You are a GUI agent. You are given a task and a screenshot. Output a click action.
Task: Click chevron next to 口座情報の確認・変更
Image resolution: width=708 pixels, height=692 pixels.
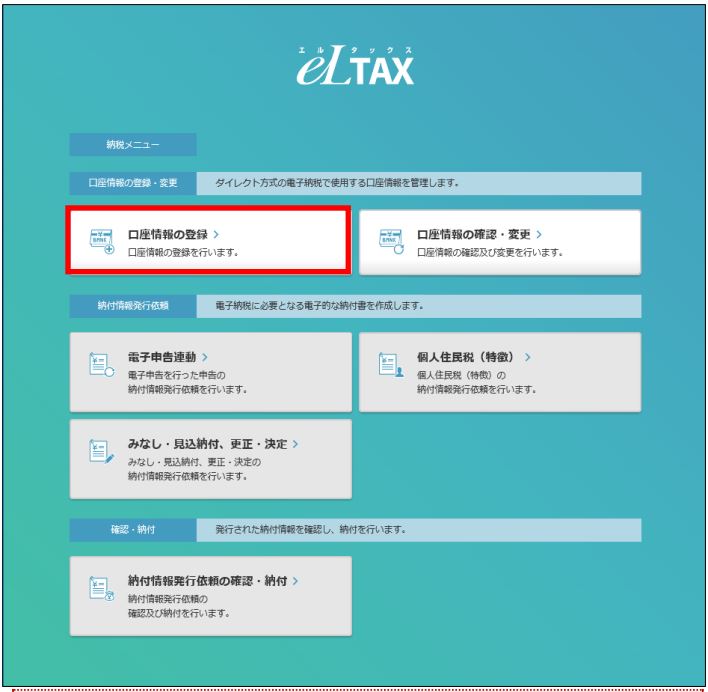tap(539, 234)
